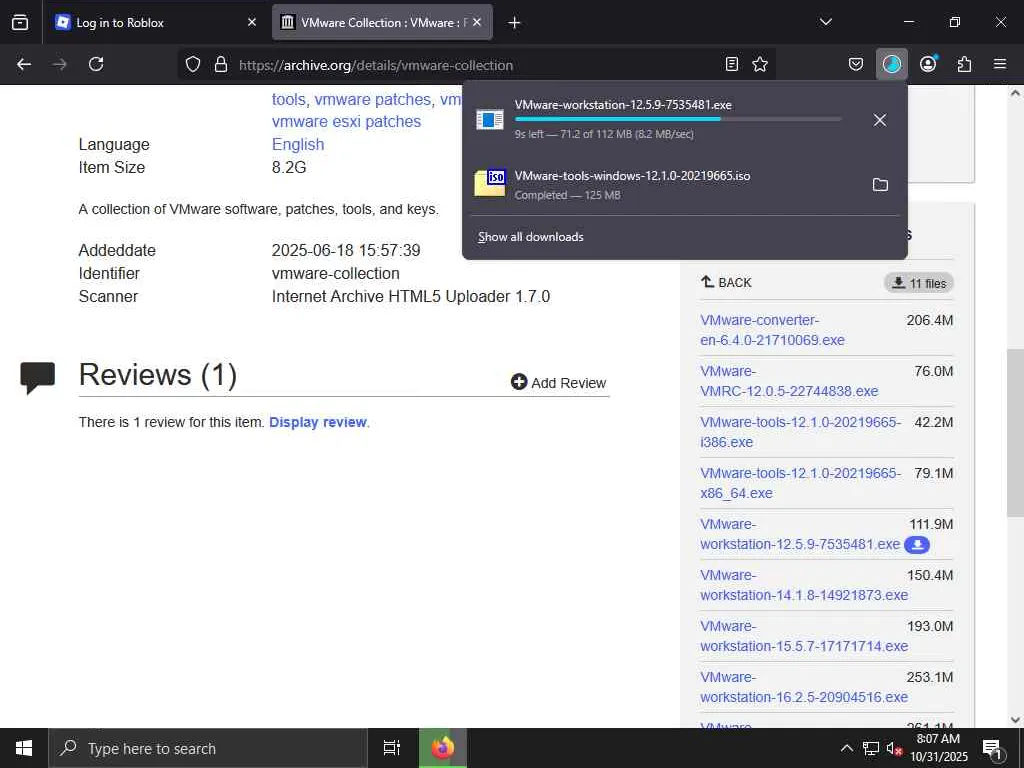
Task: Click VMware-workstation-12.5.9 download progress bar
Action: point(678,119)
